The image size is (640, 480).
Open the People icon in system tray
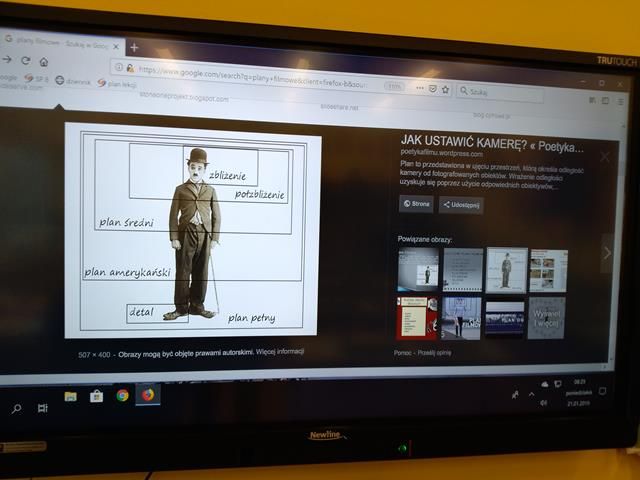tap(515, 395)
